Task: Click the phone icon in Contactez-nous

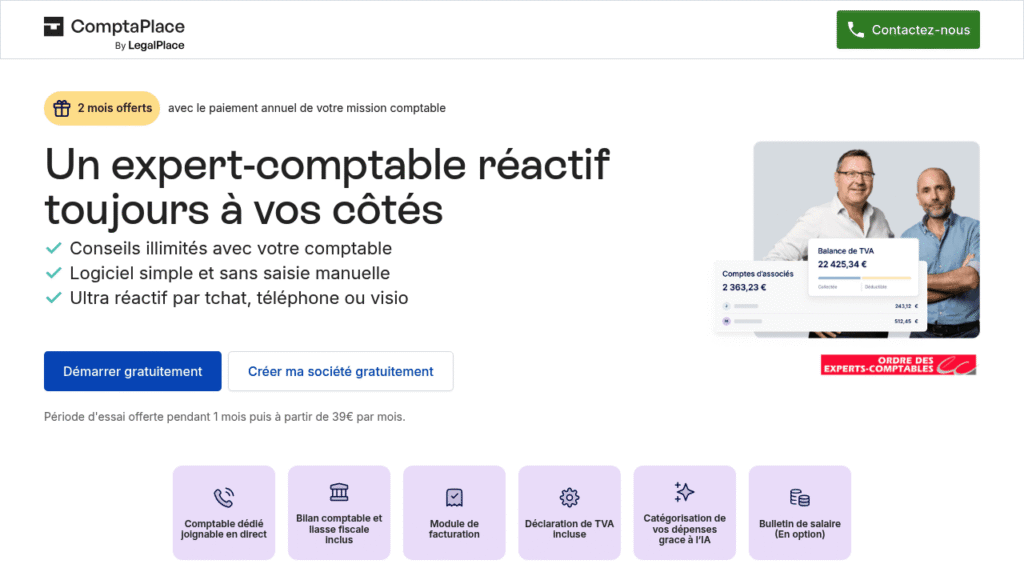Action: [856, 29]
